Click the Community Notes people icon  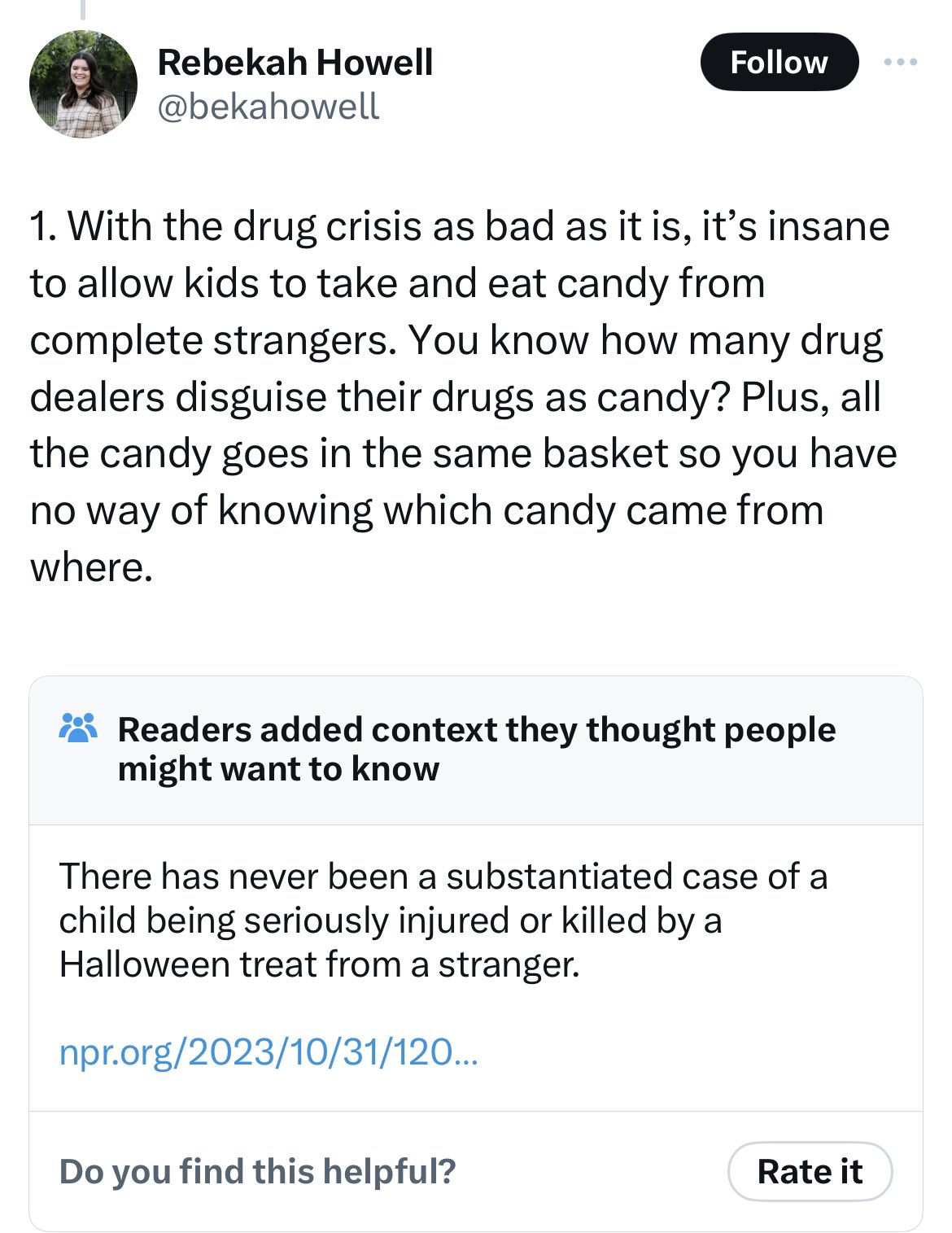coord(78,728)
